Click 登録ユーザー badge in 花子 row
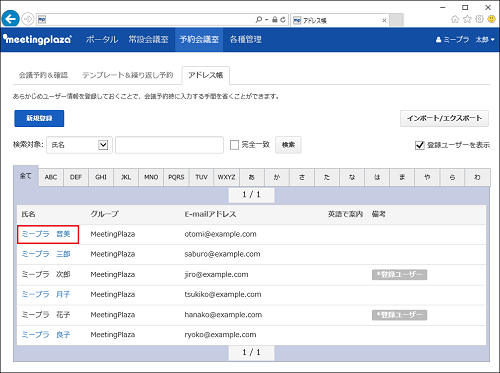Screen dimensions: 500x373 (x=399, y=315)
